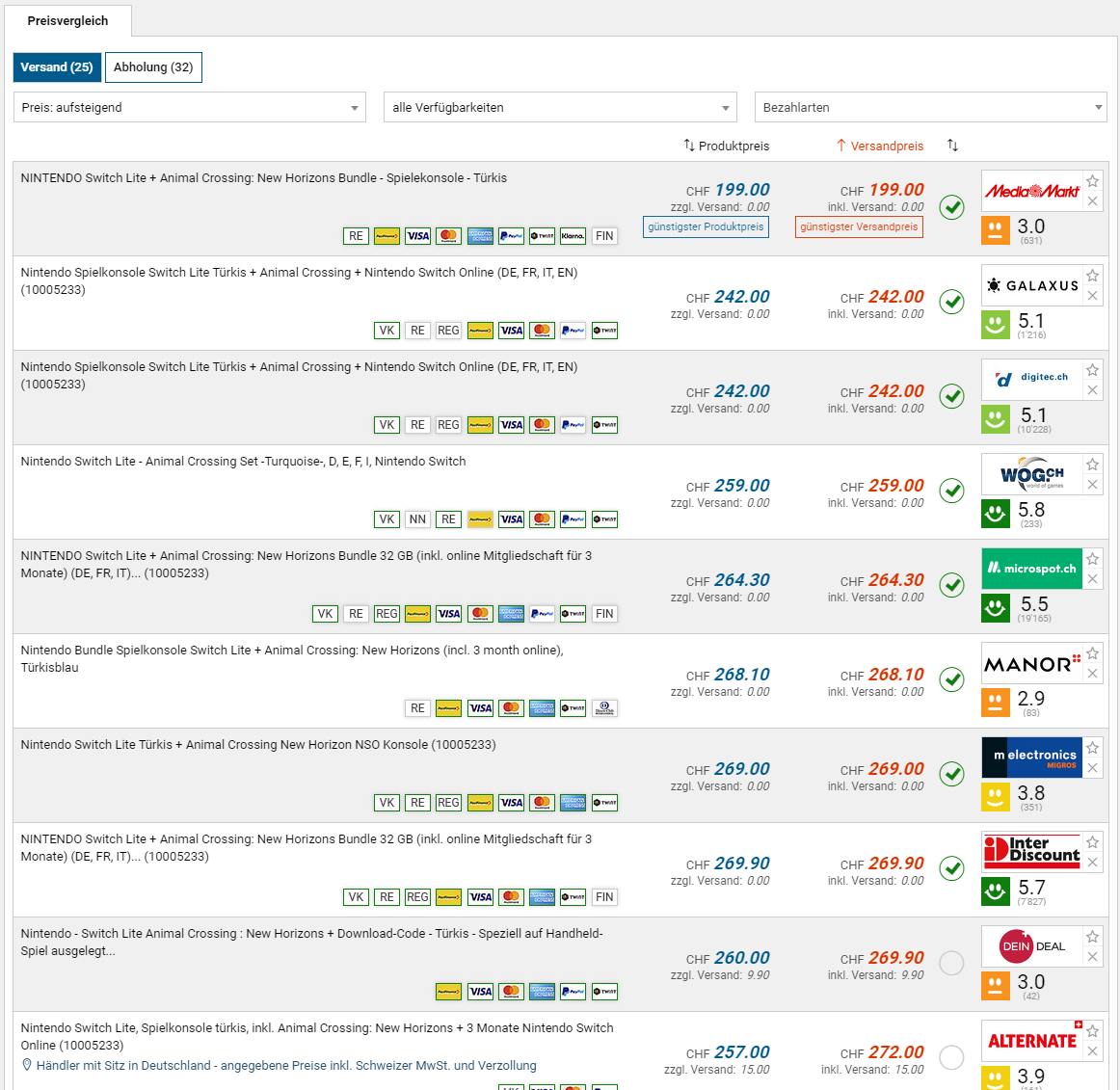Click the TWINT payment icon in Manor row

tap(573, 707)
